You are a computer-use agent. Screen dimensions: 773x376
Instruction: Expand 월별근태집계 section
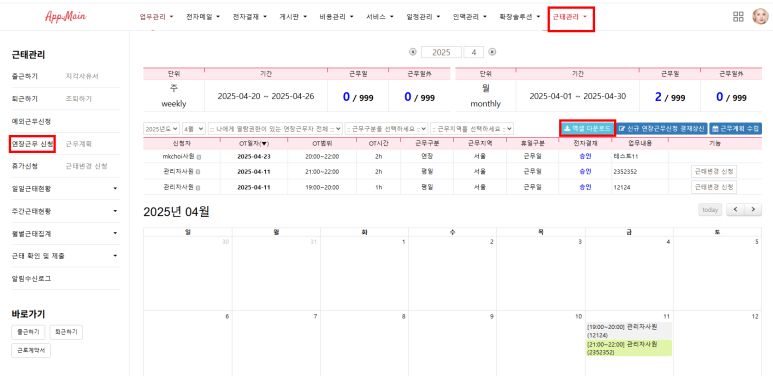66,234
